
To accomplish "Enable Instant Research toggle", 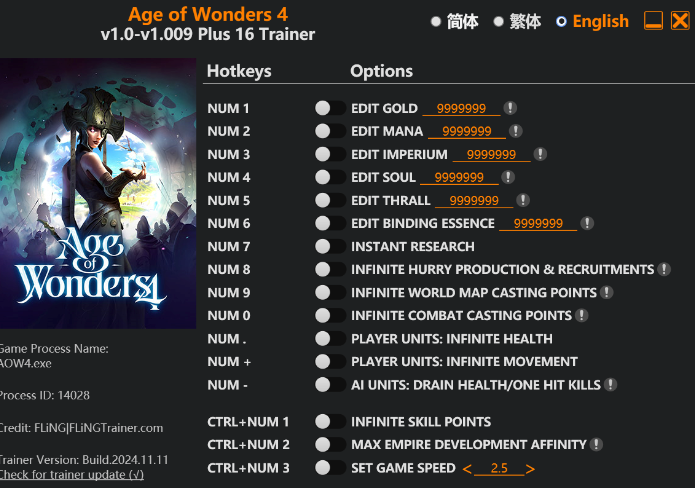I will (330, 246).
